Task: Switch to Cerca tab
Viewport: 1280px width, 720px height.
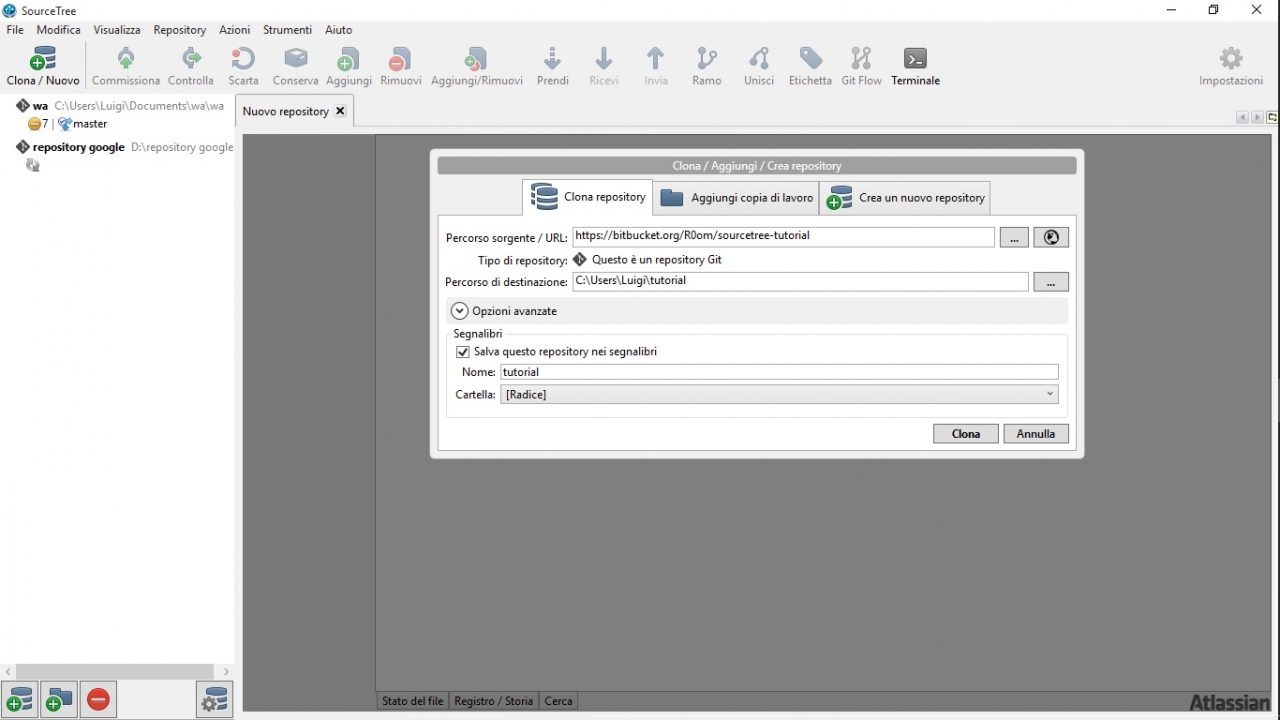Action: point(558,701)
